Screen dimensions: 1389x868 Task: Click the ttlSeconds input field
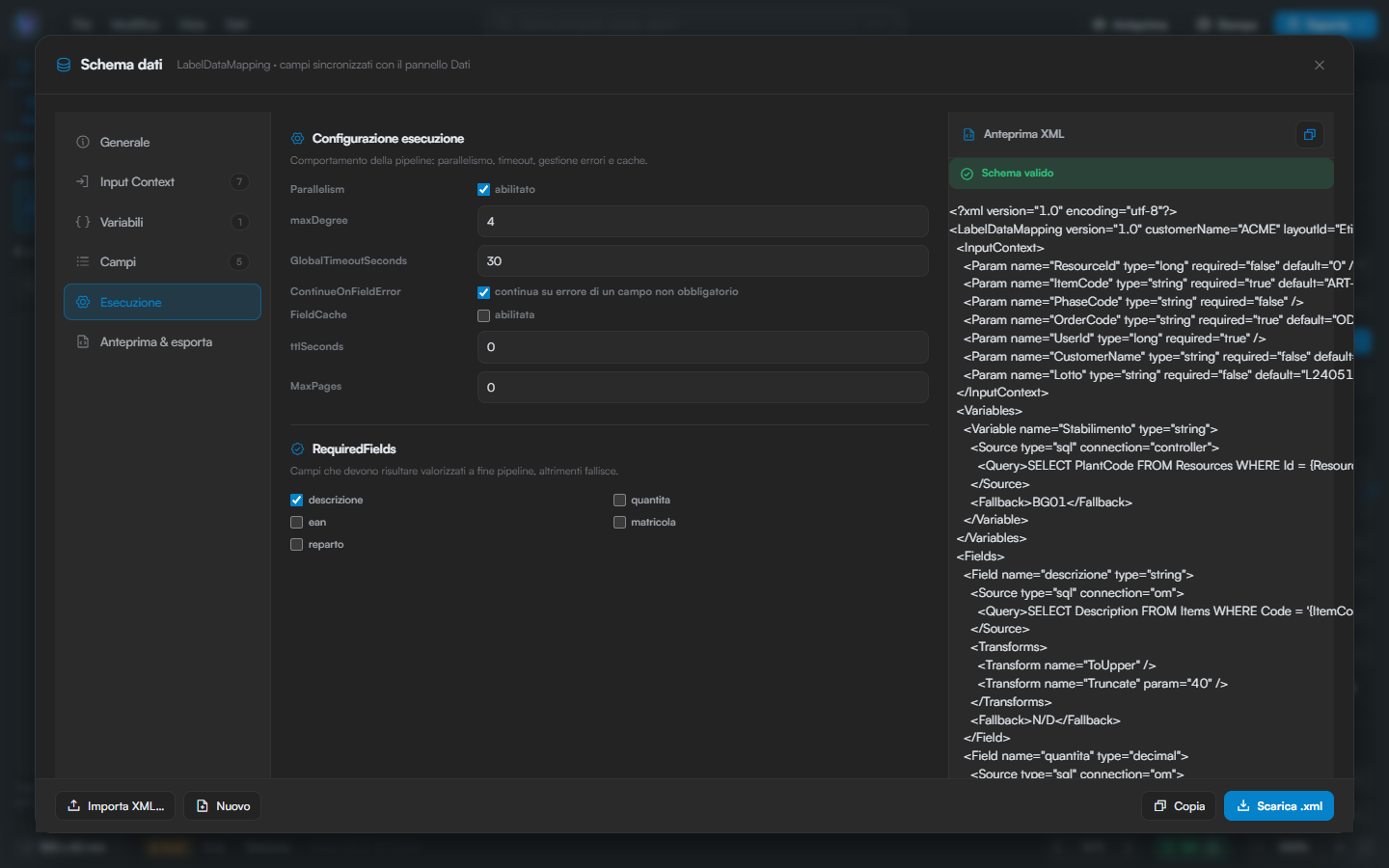coord(702,347)
